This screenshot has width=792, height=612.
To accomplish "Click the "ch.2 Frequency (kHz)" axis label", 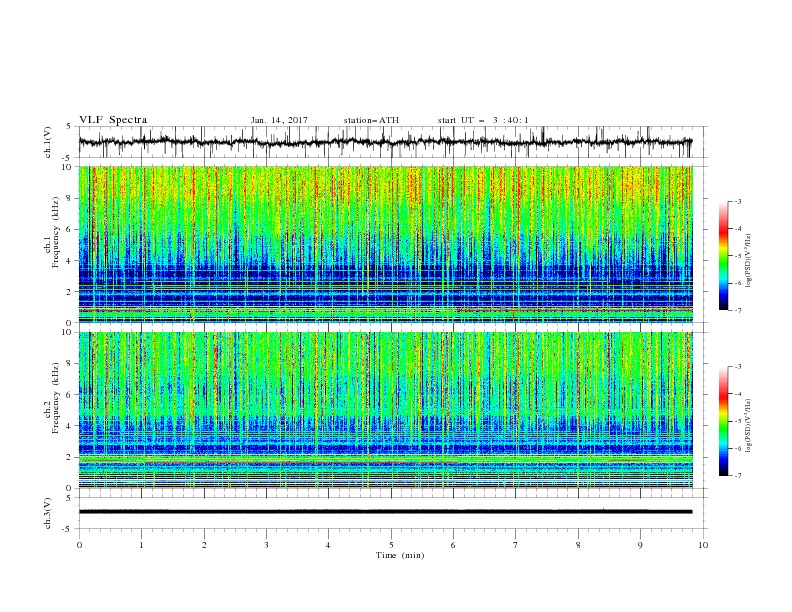I will tap(51, 397).
